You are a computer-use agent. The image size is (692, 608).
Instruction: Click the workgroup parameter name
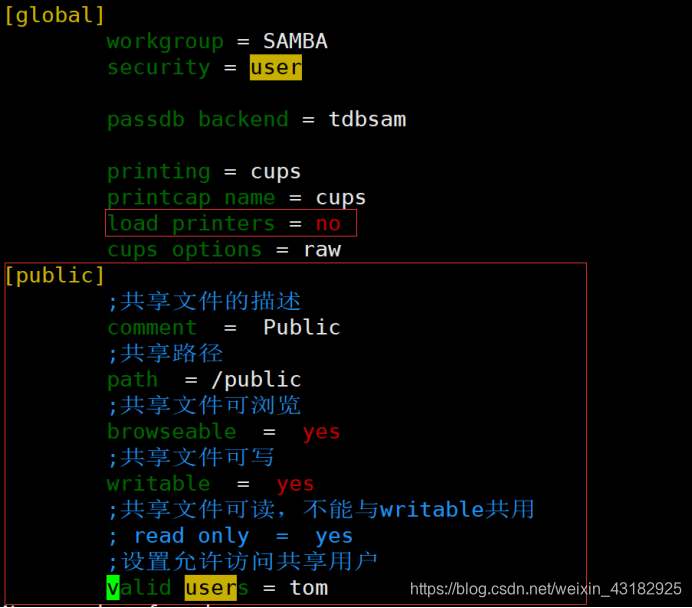coord(165,41)
